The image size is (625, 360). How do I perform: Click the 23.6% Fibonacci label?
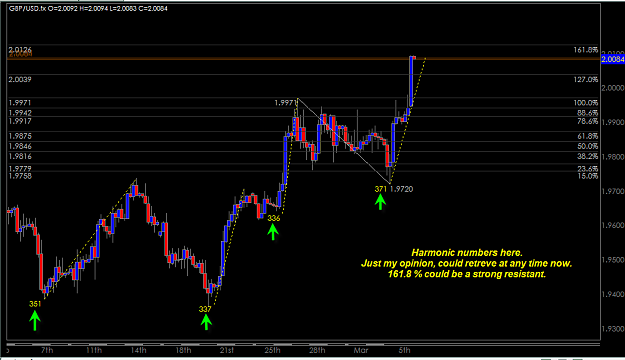(x=587, y=169)
